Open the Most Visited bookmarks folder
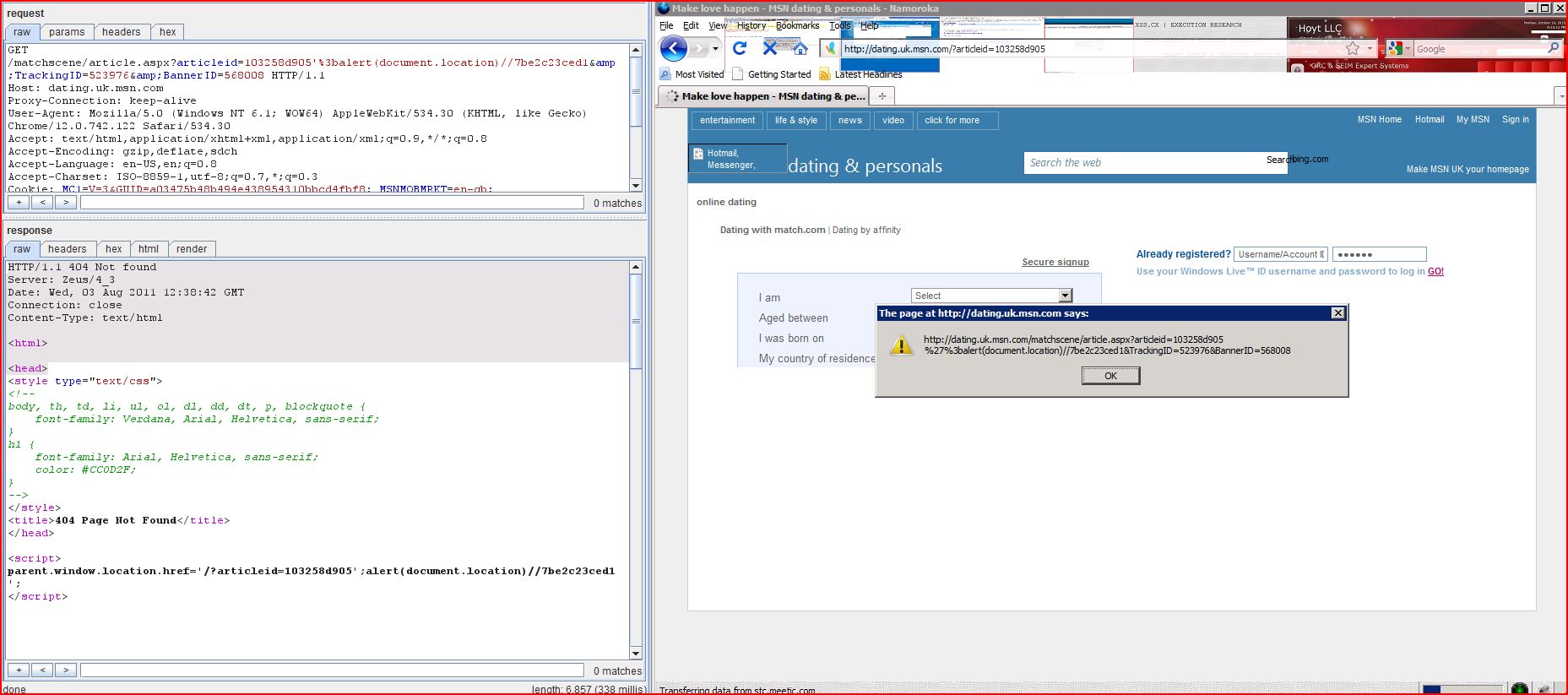This screenshot has height=695, width=1568. (692, 74)
